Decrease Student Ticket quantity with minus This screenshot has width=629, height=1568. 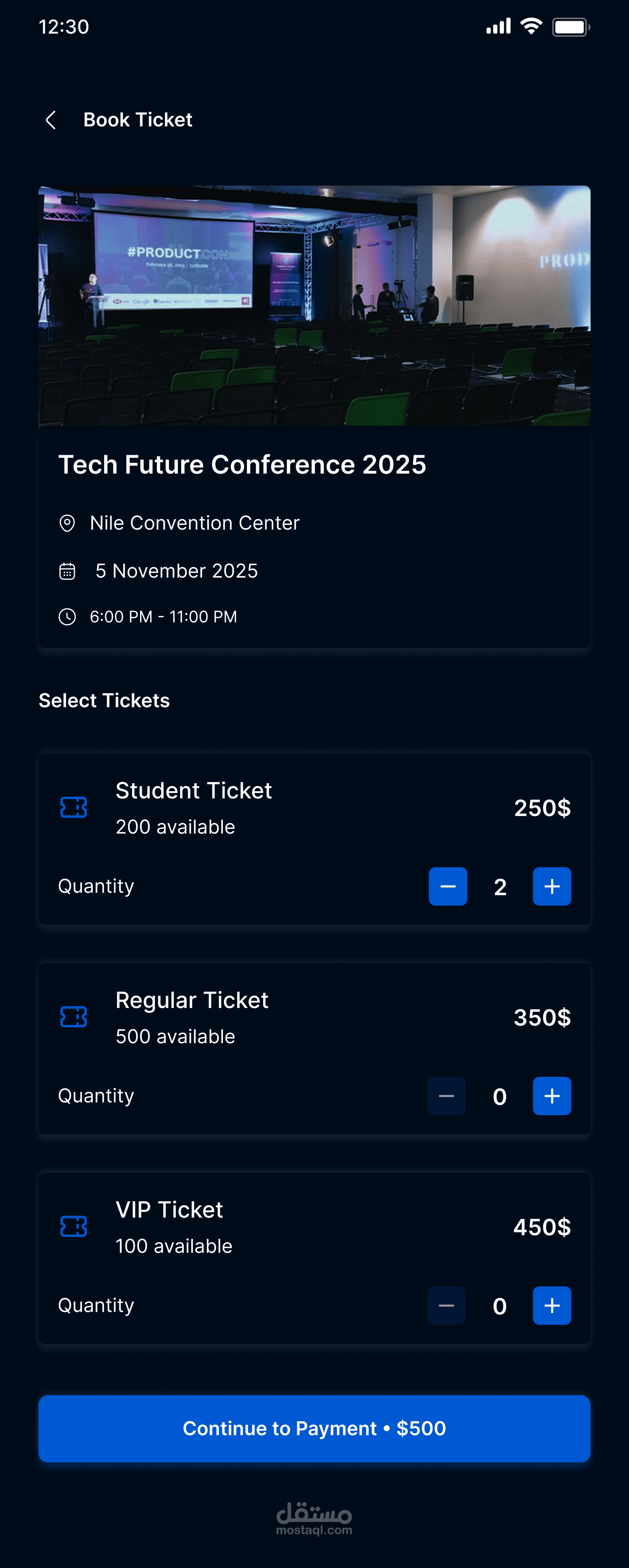pos(448,886)
